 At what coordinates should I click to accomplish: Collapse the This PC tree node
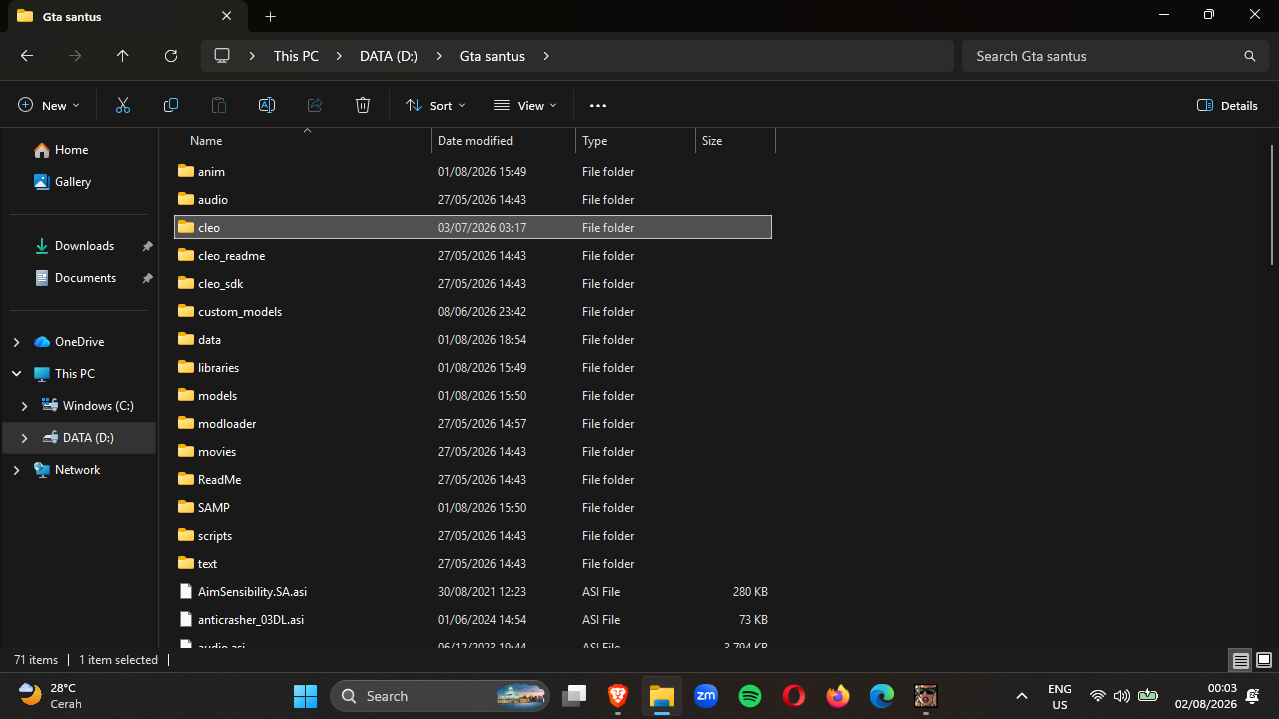16,374
